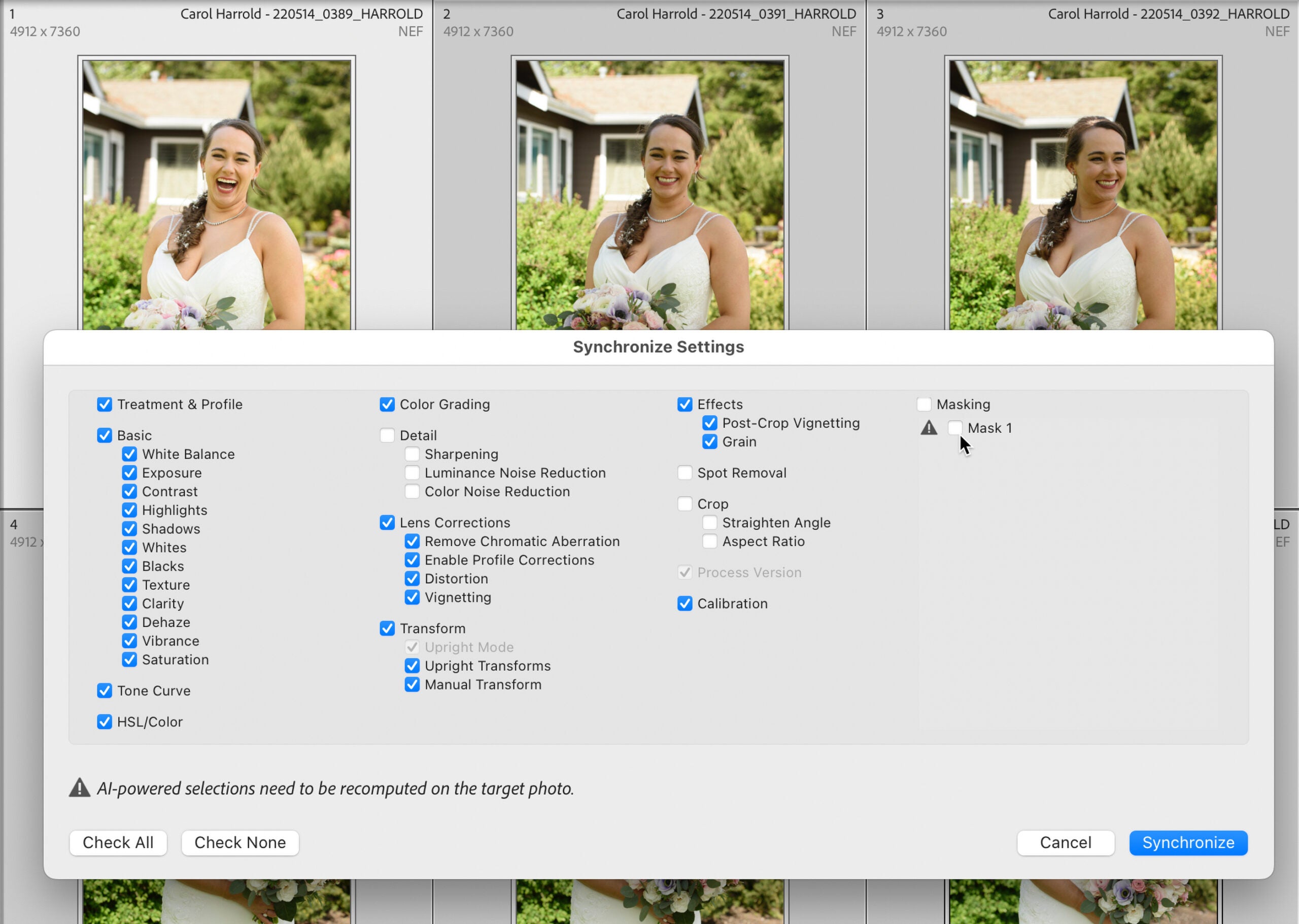
Task: Enable the Masking group checkbox
Action: 924,404
